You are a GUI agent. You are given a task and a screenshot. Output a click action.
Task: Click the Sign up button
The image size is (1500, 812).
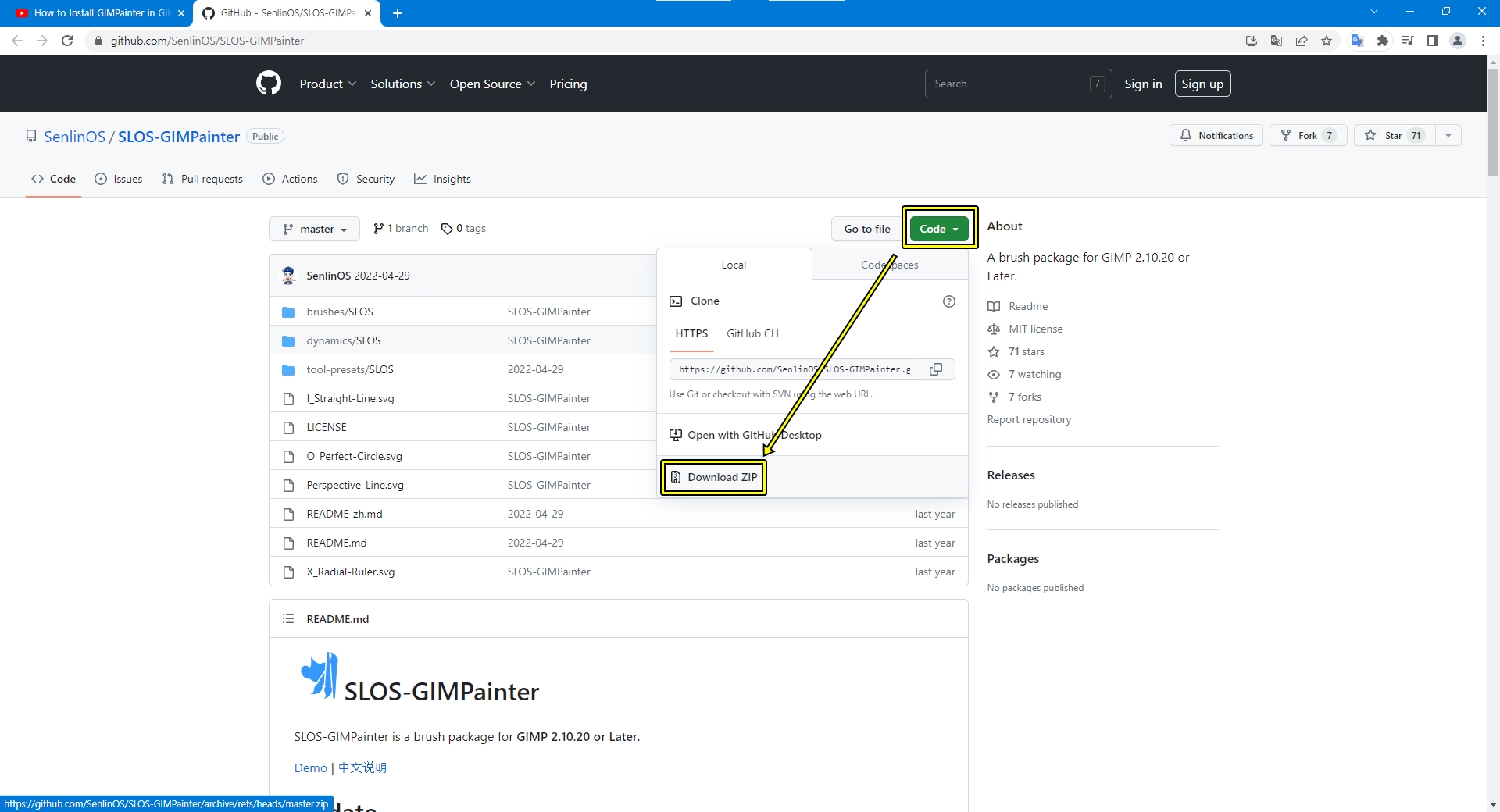pyautogui.click(x=1202, y=84)
